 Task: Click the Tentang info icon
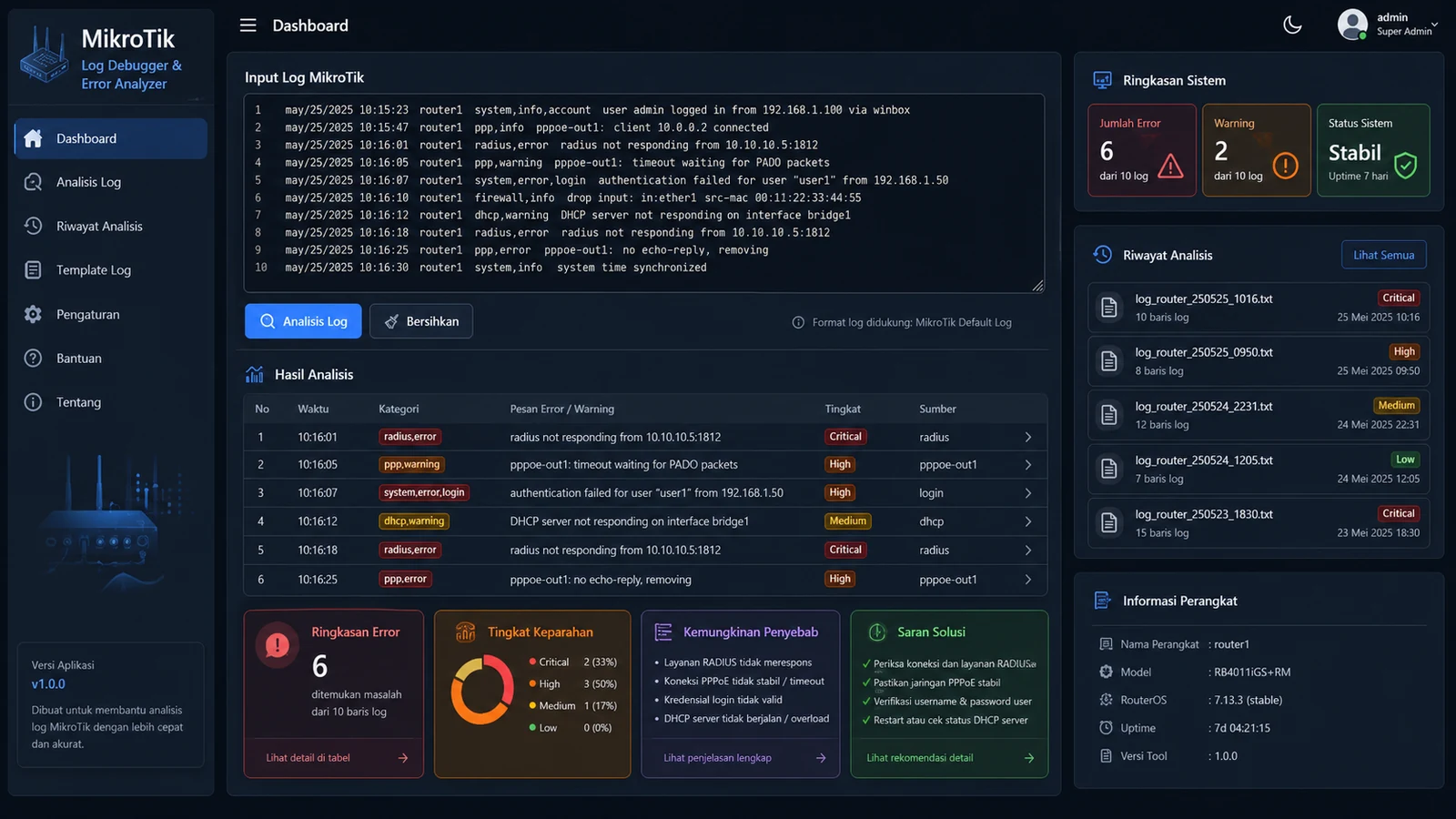pos(33,402)
